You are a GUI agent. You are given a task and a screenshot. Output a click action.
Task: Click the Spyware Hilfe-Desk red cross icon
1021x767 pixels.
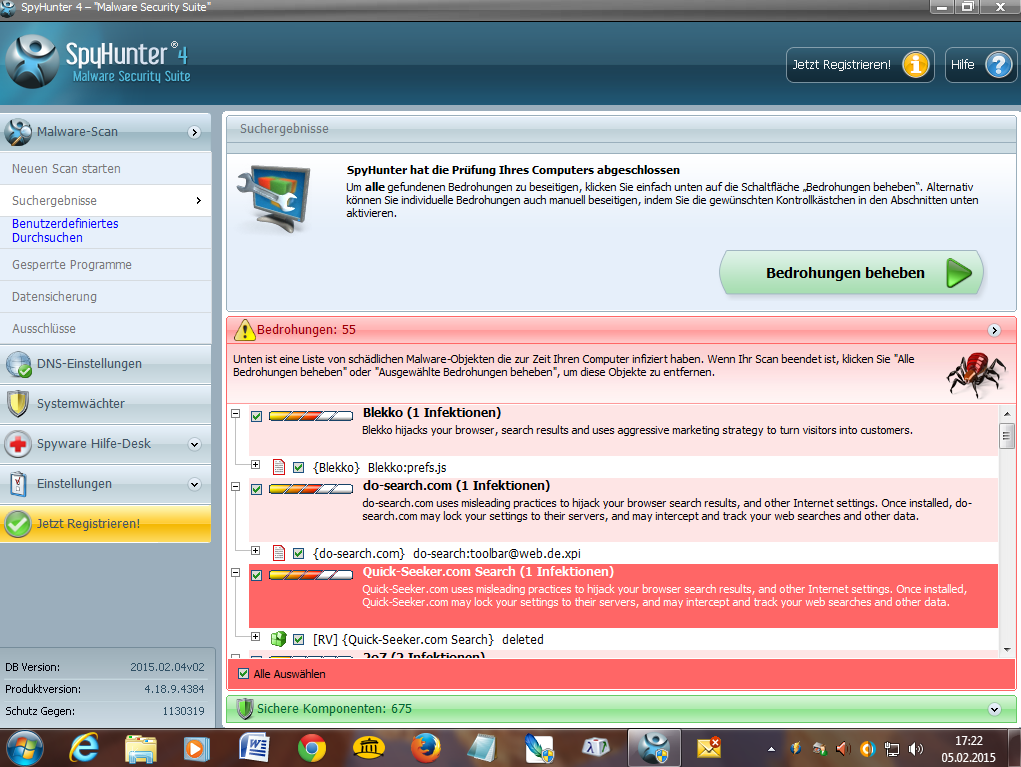click(18, 444)
